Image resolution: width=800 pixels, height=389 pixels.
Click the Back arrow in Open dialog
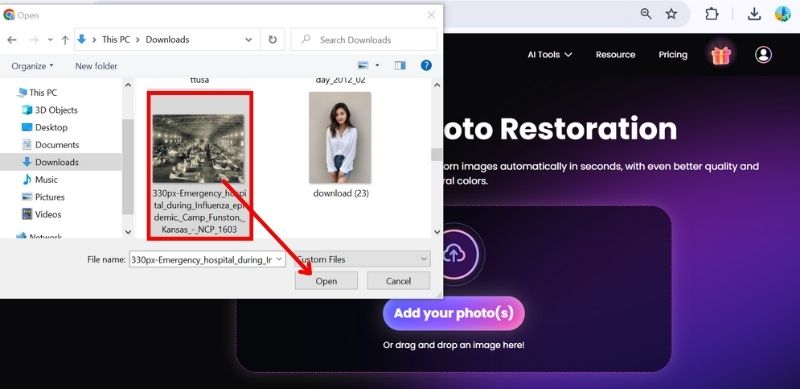pyautogui.click(x=12, y=40)
